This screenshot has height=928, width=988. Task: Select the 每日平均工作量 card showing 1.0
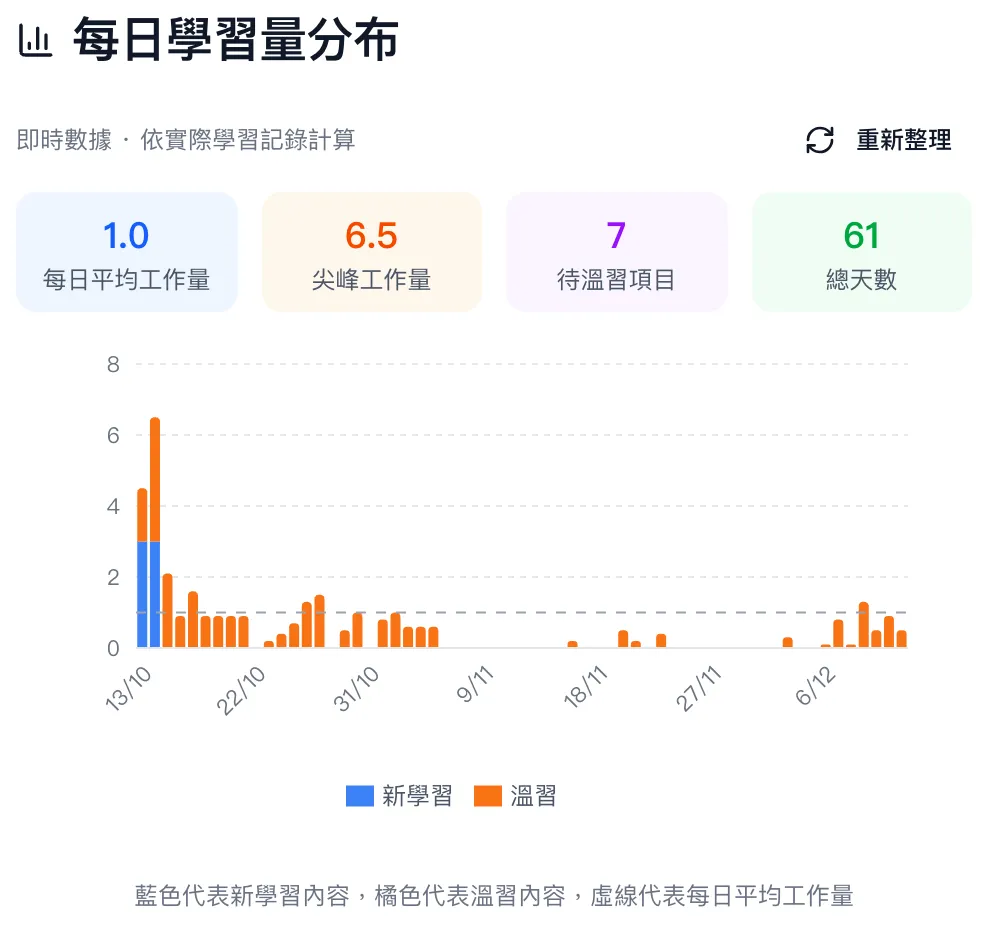[x=127, y=252]
